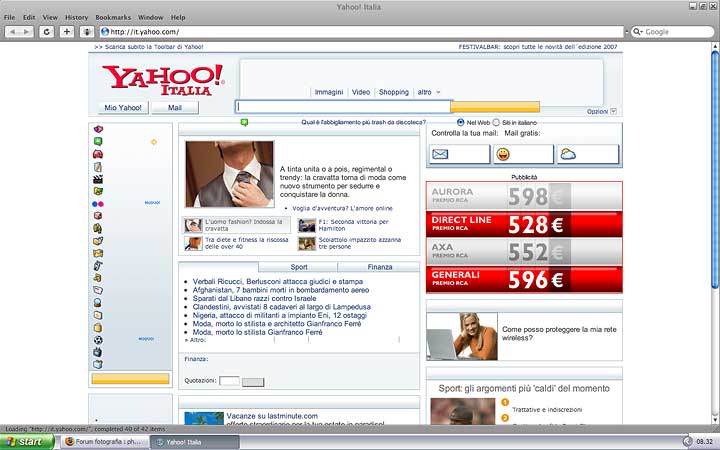Click the Yahoo search input field
Image resolution: width=720 pixels, height=450 pixels.
pyautogui.click(x=343, y=107)
